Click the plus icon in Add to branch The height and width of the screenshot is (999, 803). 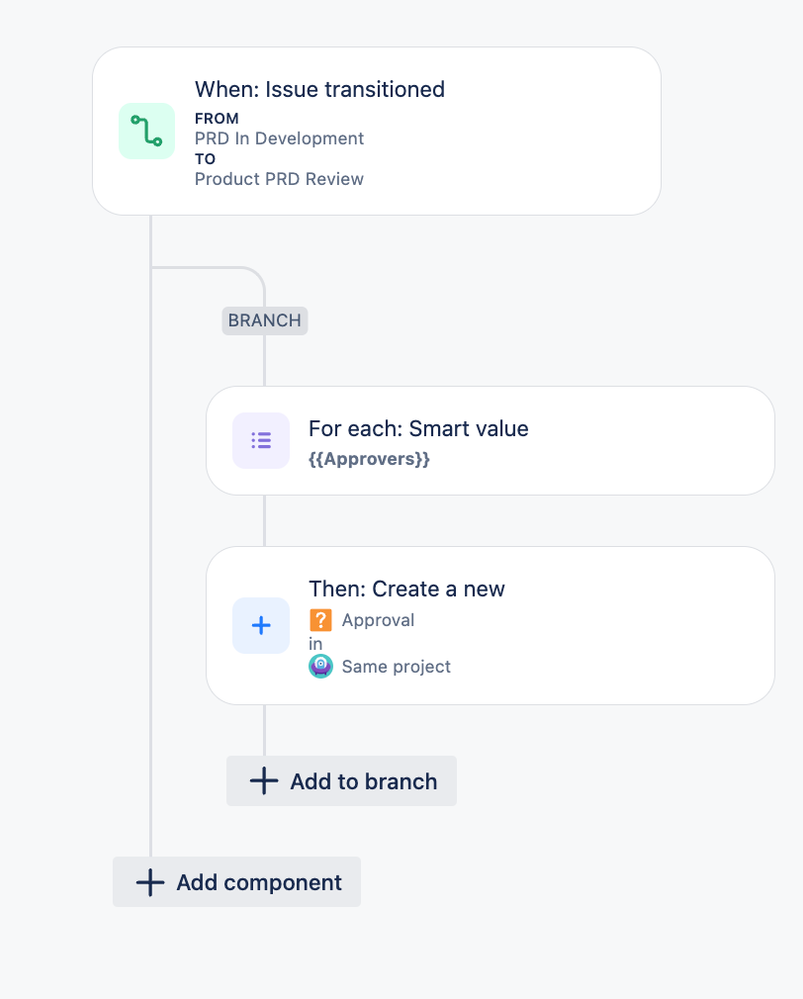[x=264, y=781]
